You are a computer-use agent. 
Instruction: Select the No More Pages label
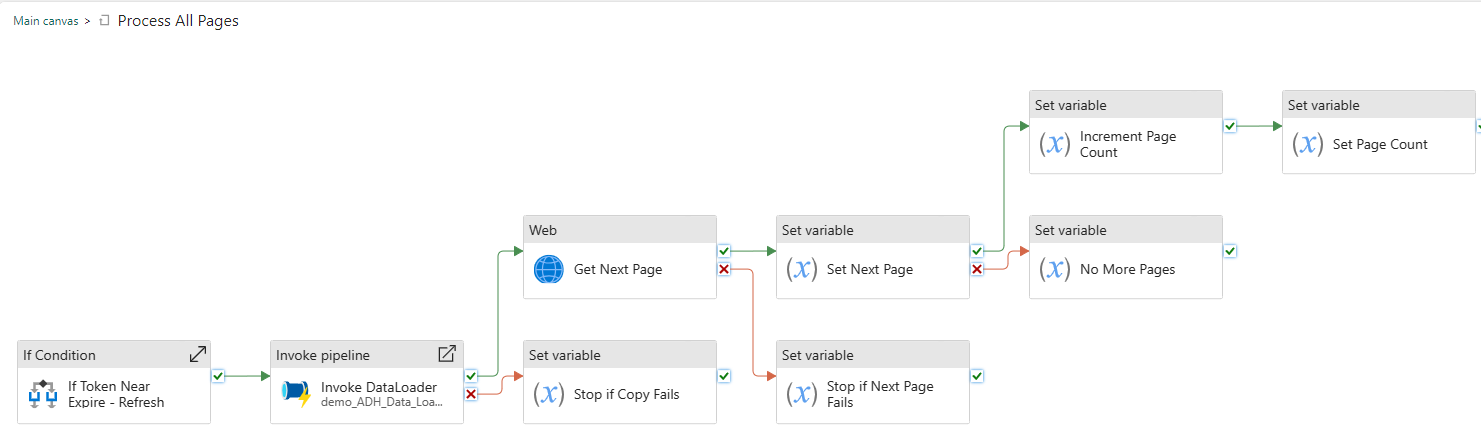(1128, 269)
